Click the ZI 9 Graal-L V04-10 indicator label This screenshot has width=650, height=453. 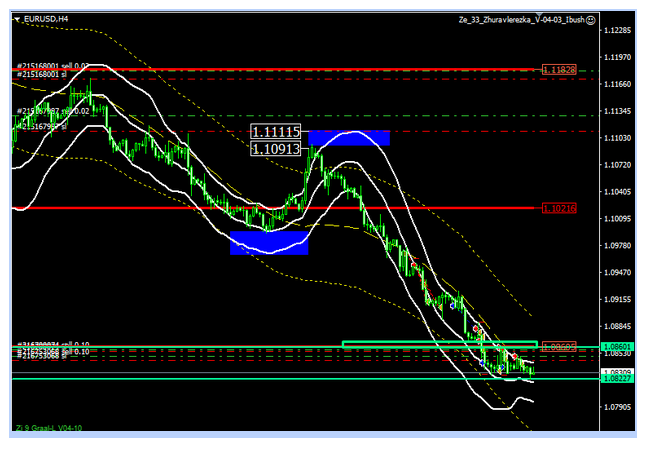[50, 428]
